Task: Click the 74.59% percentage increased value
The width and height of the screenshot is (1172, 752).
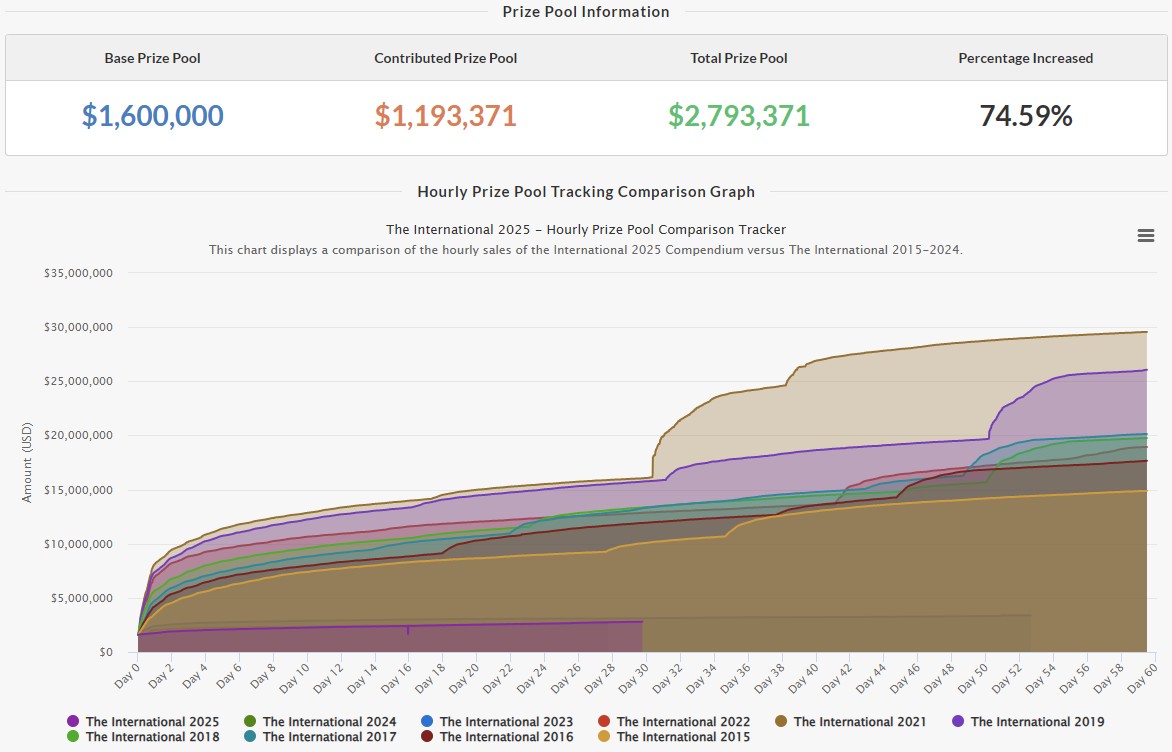Action: (x=1025, y=116)
